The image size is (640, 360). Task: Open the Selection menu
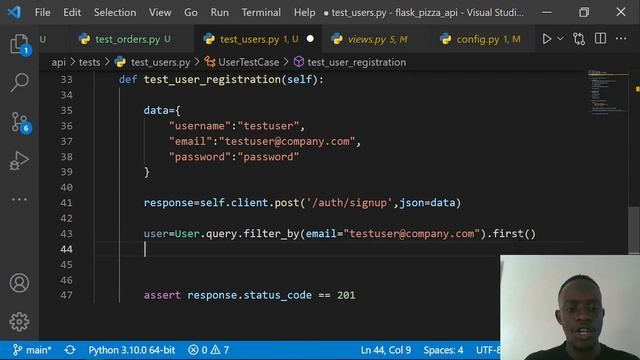click(x=115, y=13)
